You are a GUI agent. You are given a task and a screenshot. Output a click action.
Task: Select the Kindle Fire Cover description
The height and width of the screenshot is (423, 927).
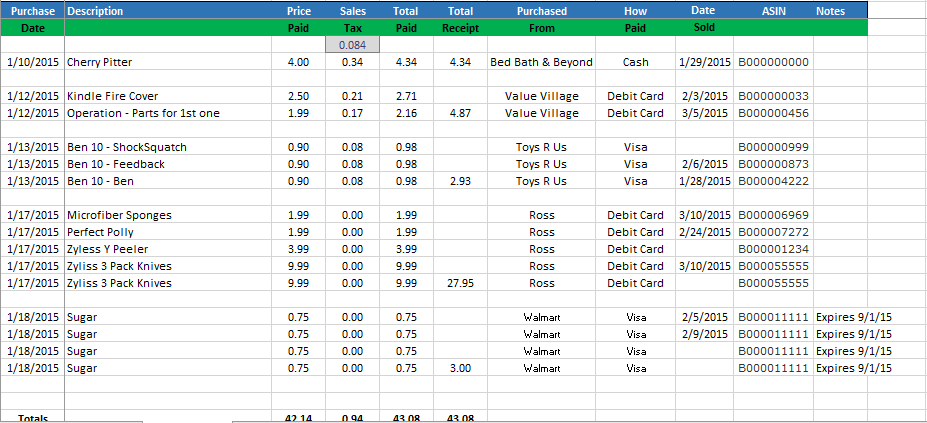pyautogui.click(x=168, y=96)
